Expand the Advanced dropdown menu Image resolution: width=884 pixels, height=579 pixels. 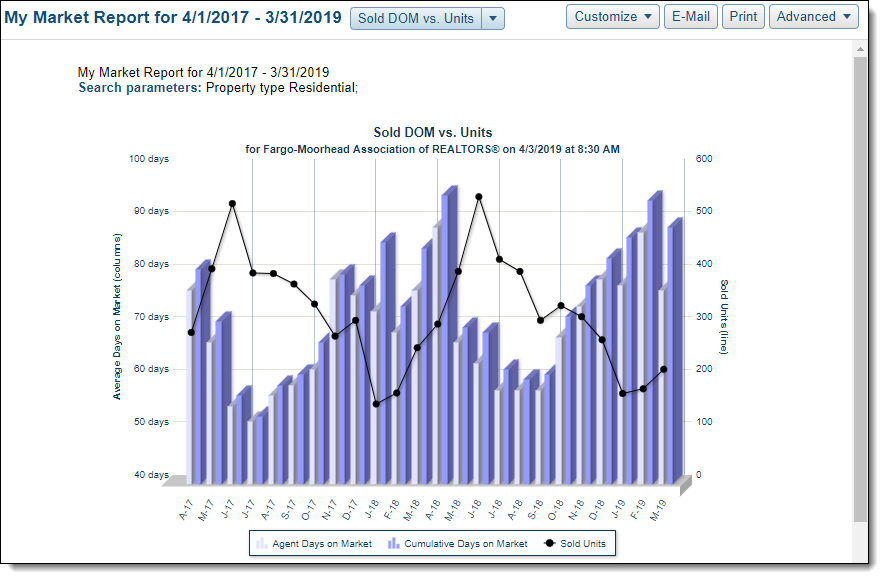tap(813, 16)
